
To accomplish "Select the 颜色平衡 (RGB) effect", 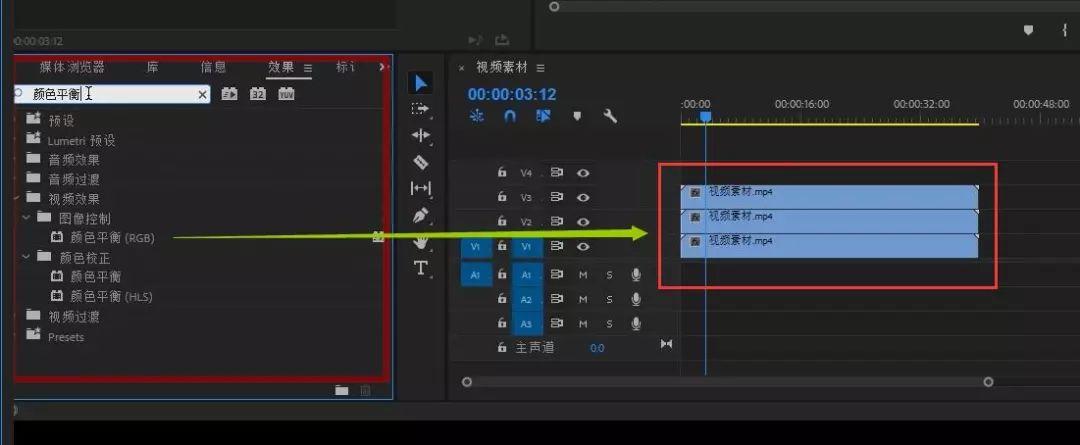I will [x=112, y=238].
